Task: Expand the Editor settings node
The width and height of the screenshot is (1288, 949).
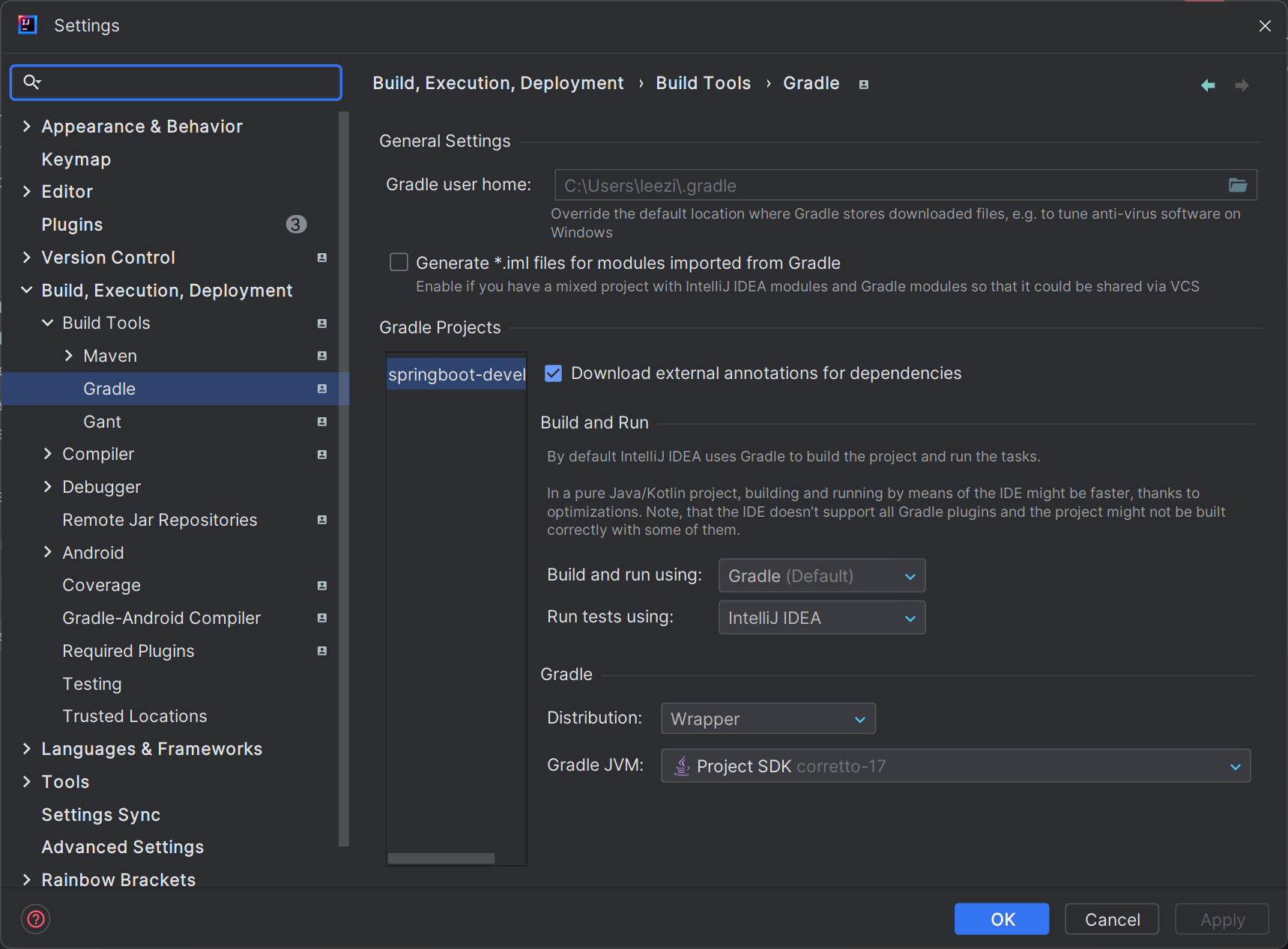Action: point(27,191)
